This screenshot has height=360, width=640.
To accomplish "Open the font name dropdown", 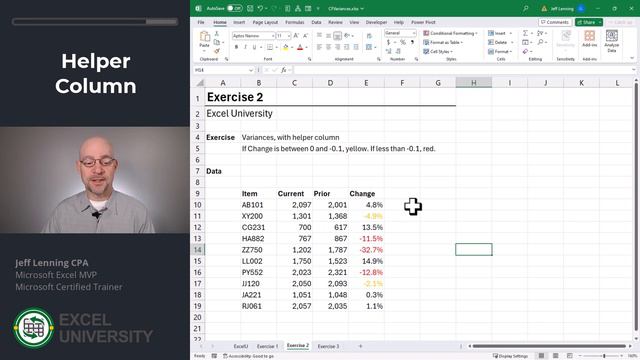I will click(x=273, y=36).
